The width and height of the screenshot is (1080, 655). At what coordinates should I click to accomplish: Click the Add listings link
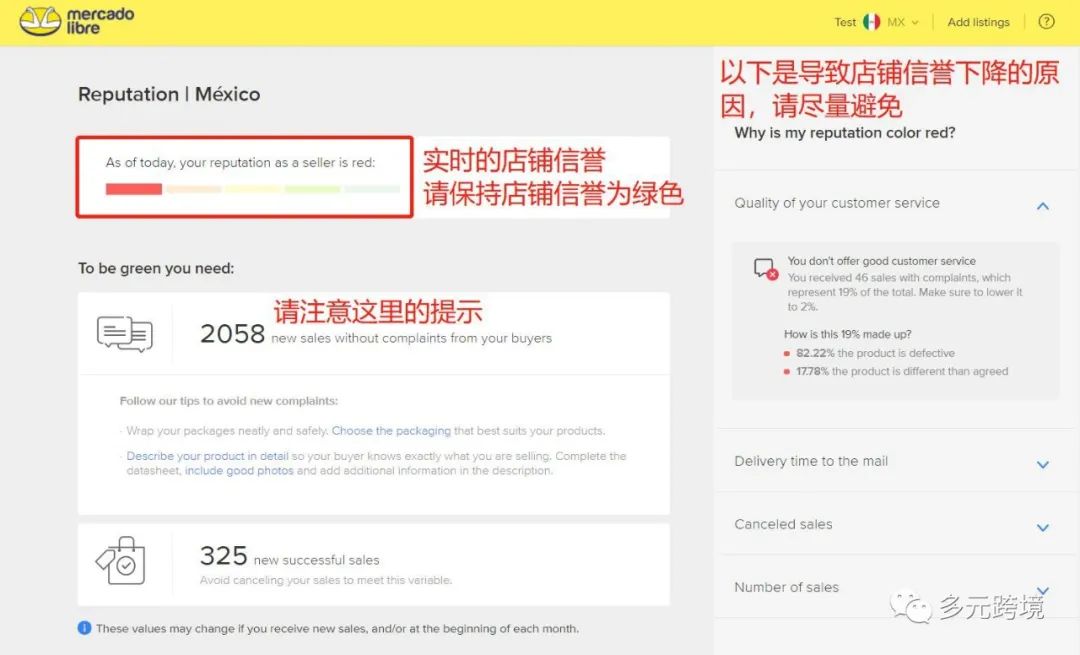(x=978, y=21)
